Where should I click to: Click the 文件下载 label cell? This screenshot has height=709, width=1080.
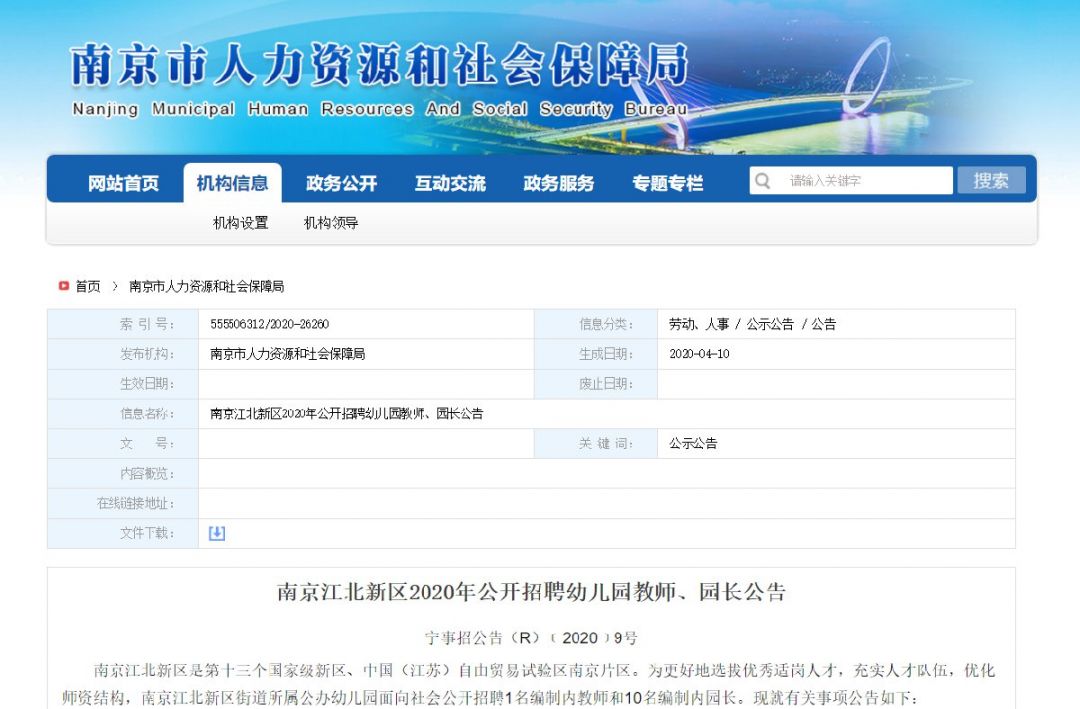click(x=123, y=533)
